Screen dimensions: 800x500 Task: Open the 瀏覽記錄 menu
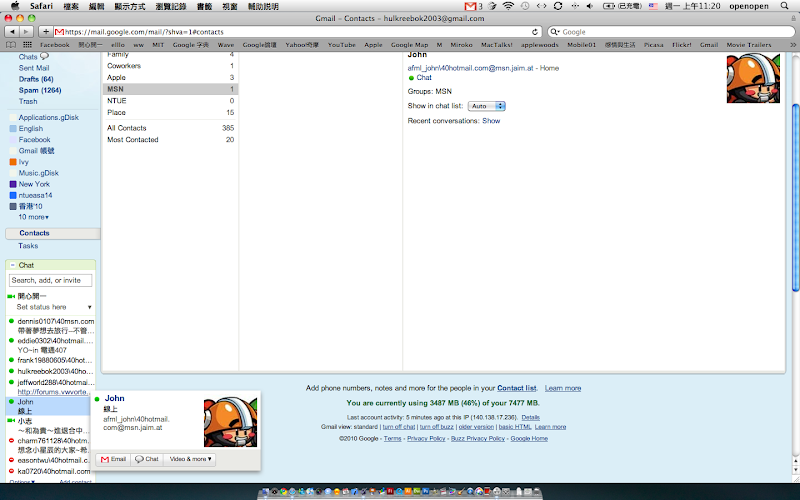tap(170, 6)
